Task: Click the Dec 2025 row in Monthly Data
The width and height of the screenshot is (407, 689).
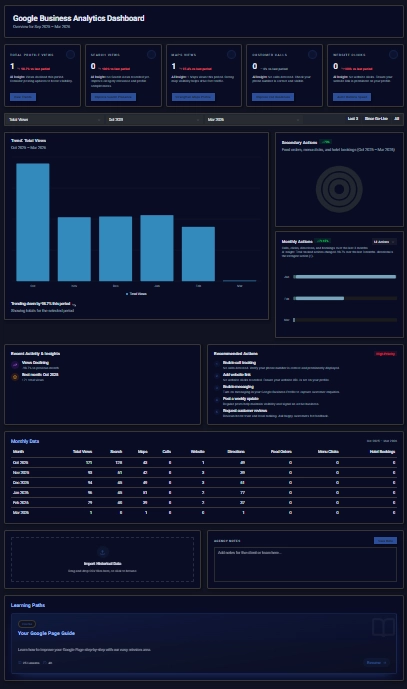Action: (204, 483)
